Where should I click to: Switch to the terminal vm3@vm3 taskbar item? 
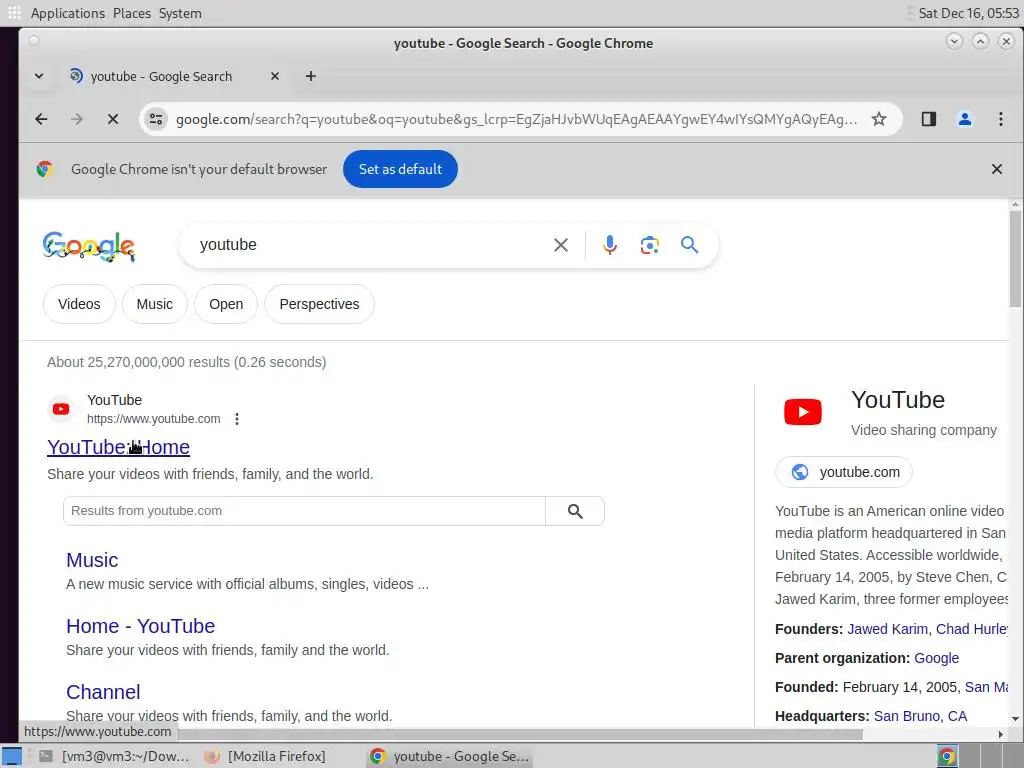point(114,756)
